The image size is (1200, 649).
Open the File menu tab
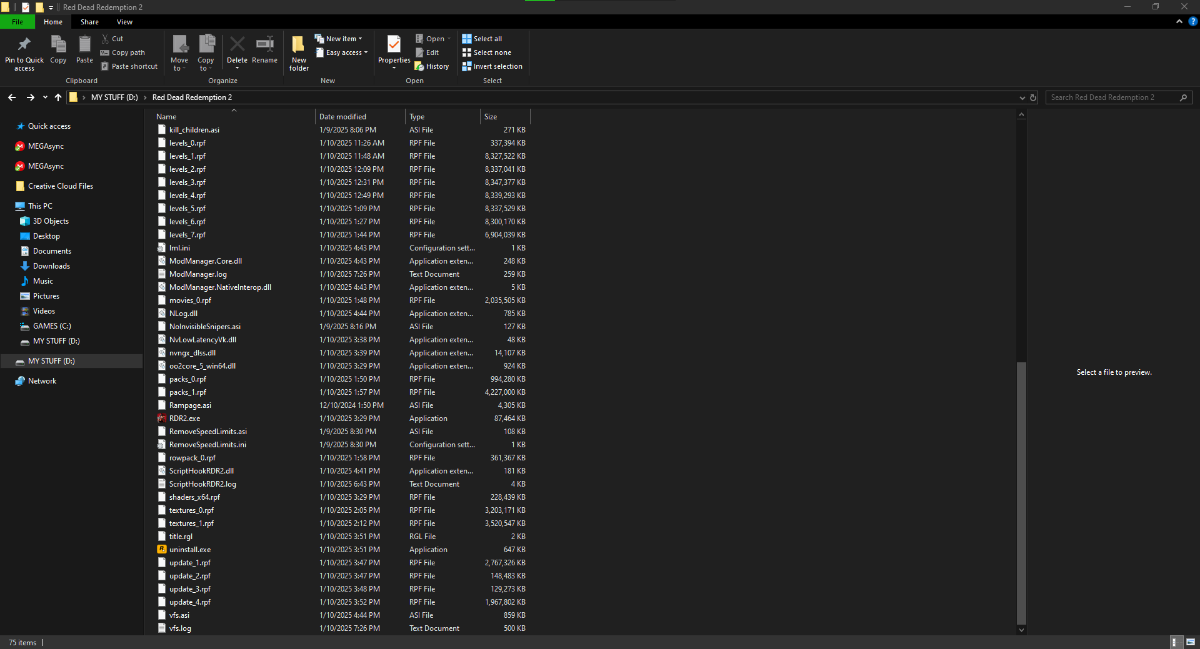[x=18, y=21]
